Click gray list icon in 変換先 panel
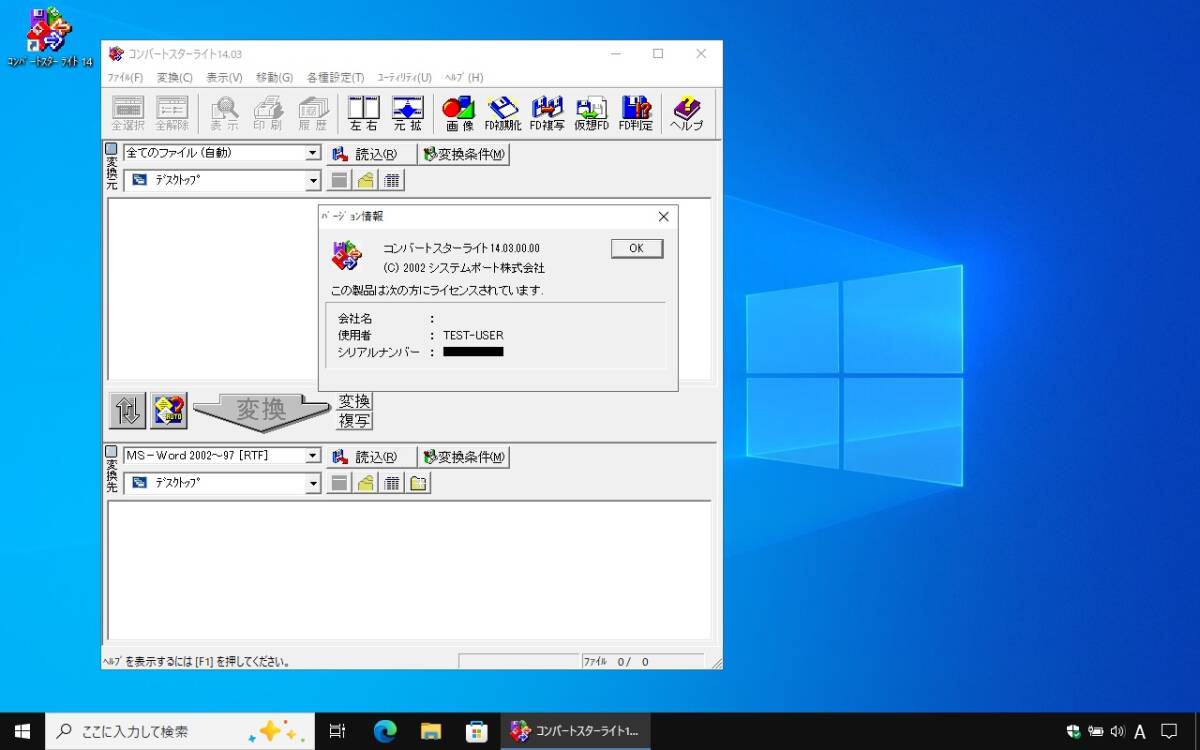The height and width of the screenshot is (750, 1200). [x=340, y=484]
